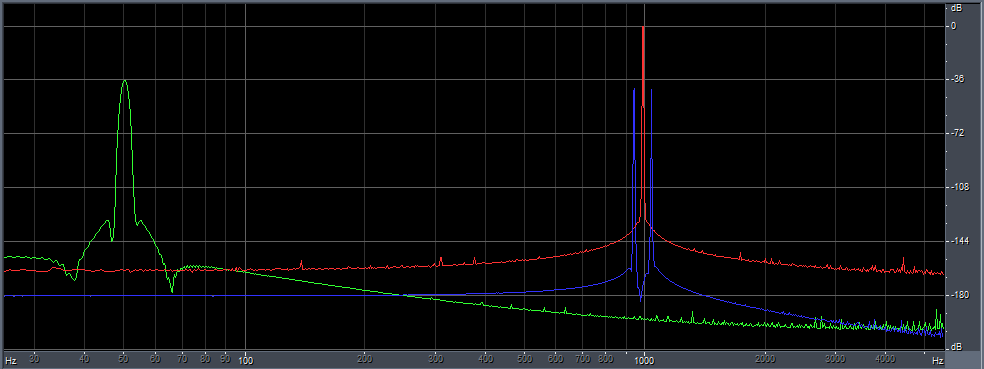984x369 pixels.
Task: Click the -180 dB scale label
Action: click(x=959, y=296)
